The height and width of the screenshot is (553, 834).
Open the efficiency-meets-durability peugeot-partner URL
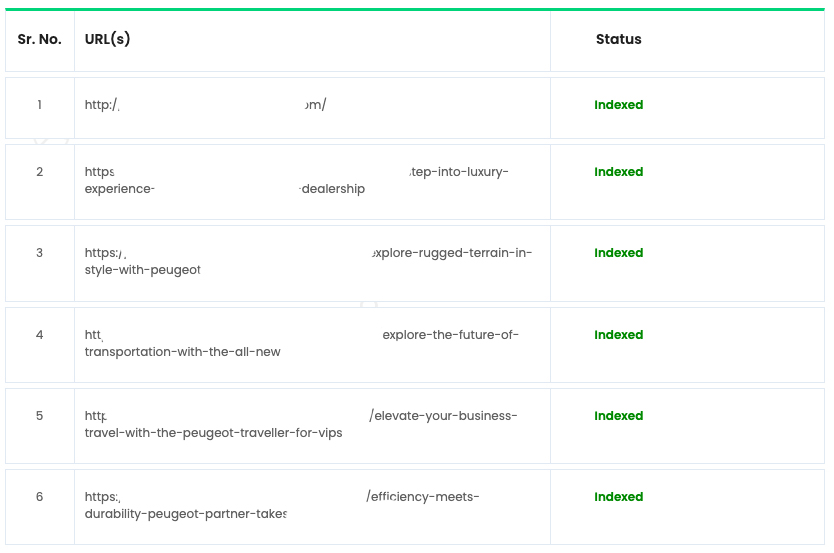[282, 505]
